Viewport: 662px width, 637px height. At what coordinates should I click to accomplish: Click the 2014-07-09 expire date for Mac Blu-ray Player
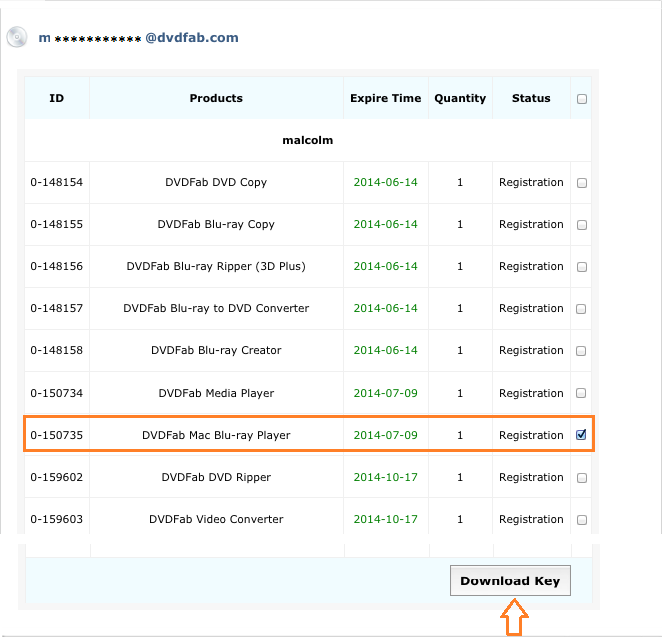pyautogui.click(x=385, y=435)
